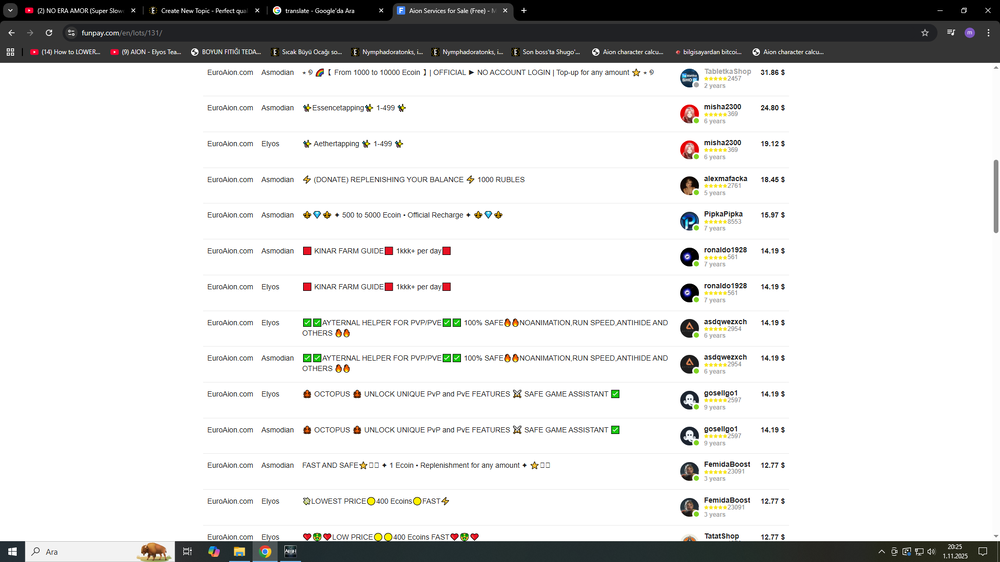This screenshot has height=562, width=1000.
Task: Open From 1000 to 10000 Ecoin listing
Action: pos(478,73)
